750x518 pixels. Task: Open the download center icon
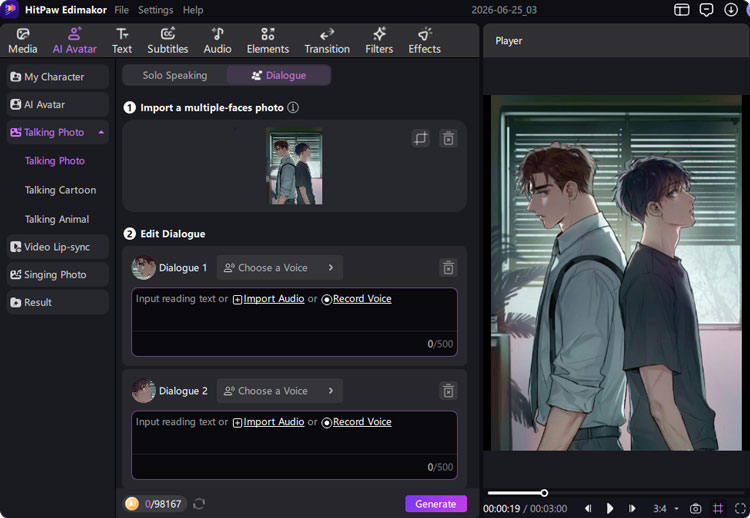[x=731, y=10]
